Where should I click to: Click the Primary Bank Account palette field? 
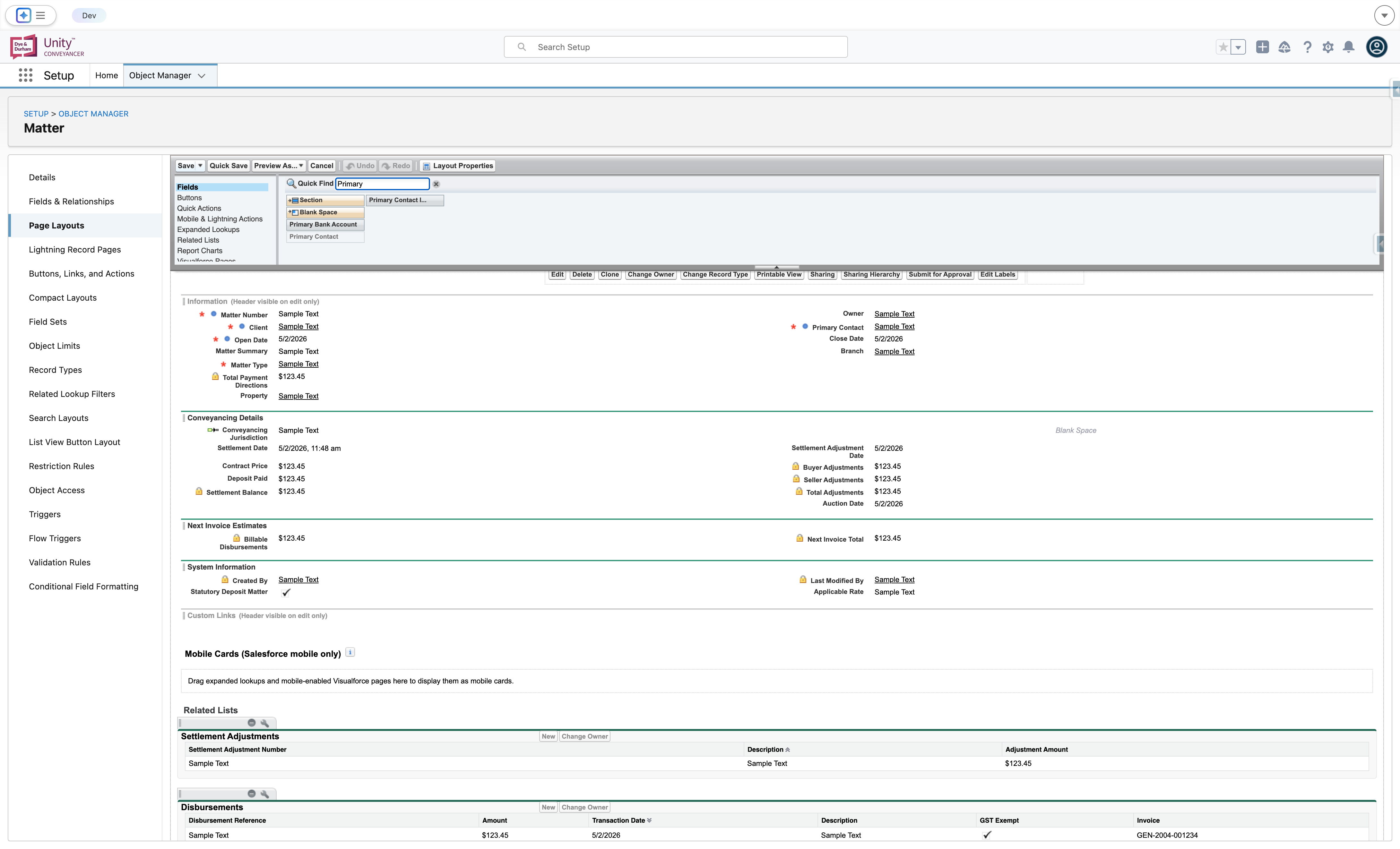325,224
